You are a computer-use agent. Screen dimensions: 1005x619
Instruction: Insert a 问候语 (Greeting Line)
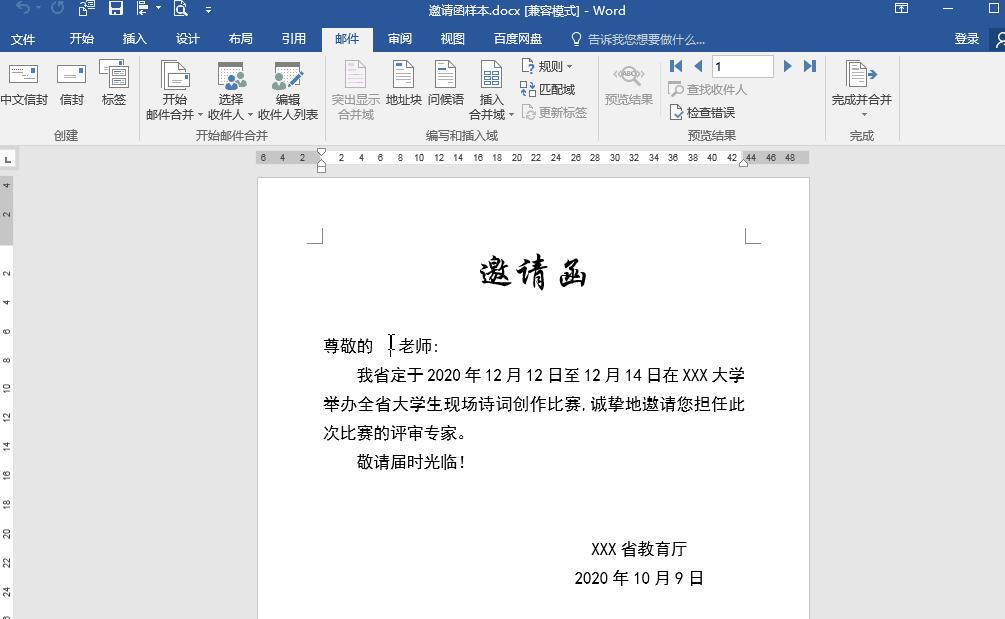coord(445,85)
